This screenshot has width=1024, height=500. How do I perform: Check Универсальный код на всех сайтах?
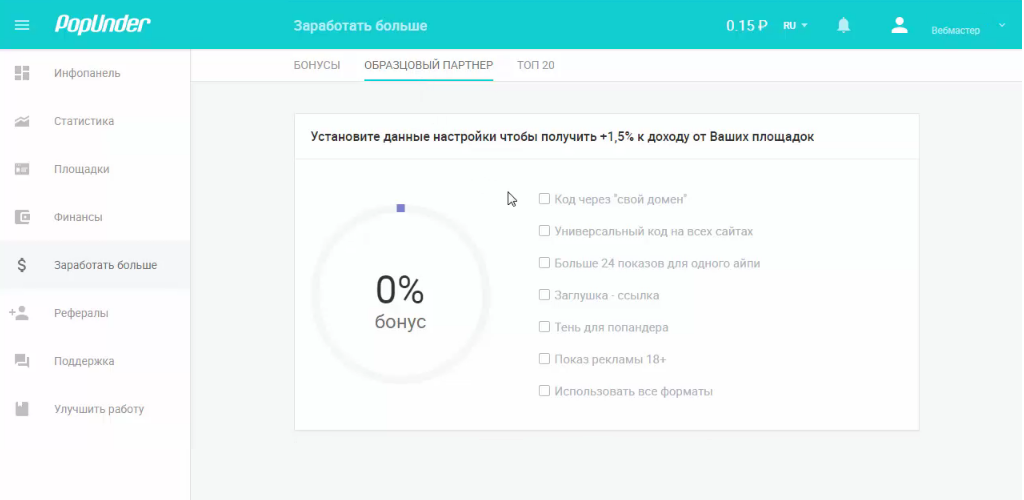click(x=545, y=231)
